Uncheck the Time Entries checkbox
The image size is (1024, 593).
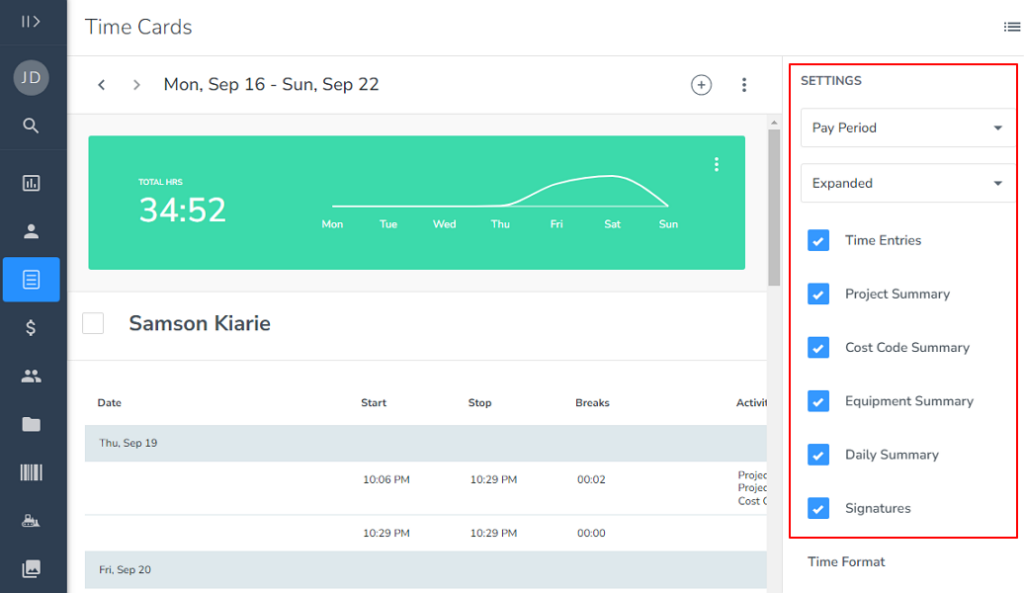point(818,240)
